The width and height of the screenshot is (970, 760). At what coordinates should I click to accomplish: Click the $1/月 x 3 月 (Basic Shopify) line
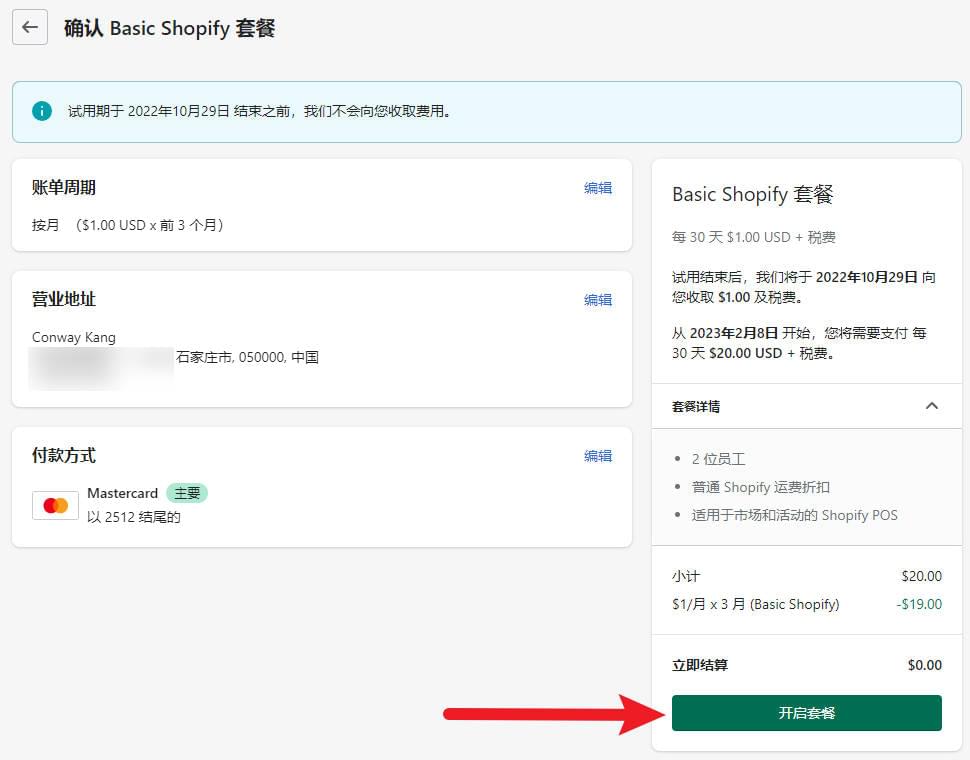(x=755, y=604)
